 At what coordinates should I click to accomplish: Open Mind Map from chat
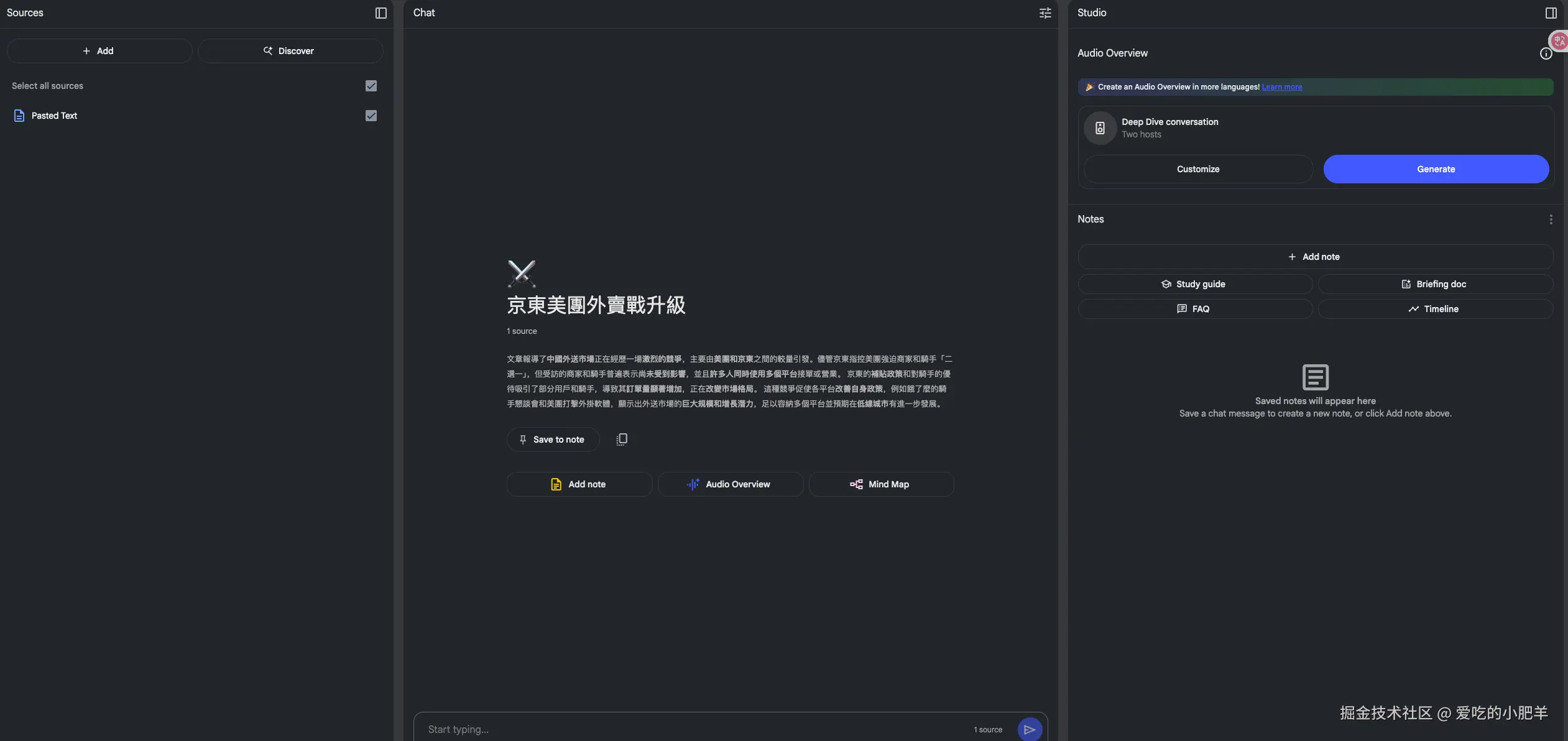coord(880,484)
